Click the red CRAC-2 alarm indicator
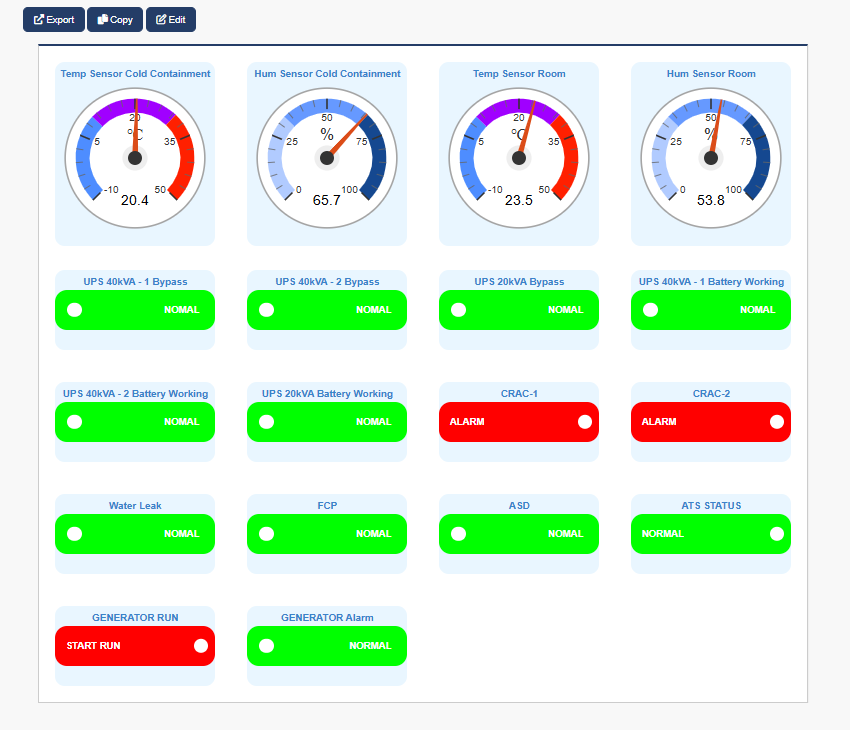This screenshot has width=850, height=730. coord(711,422)
